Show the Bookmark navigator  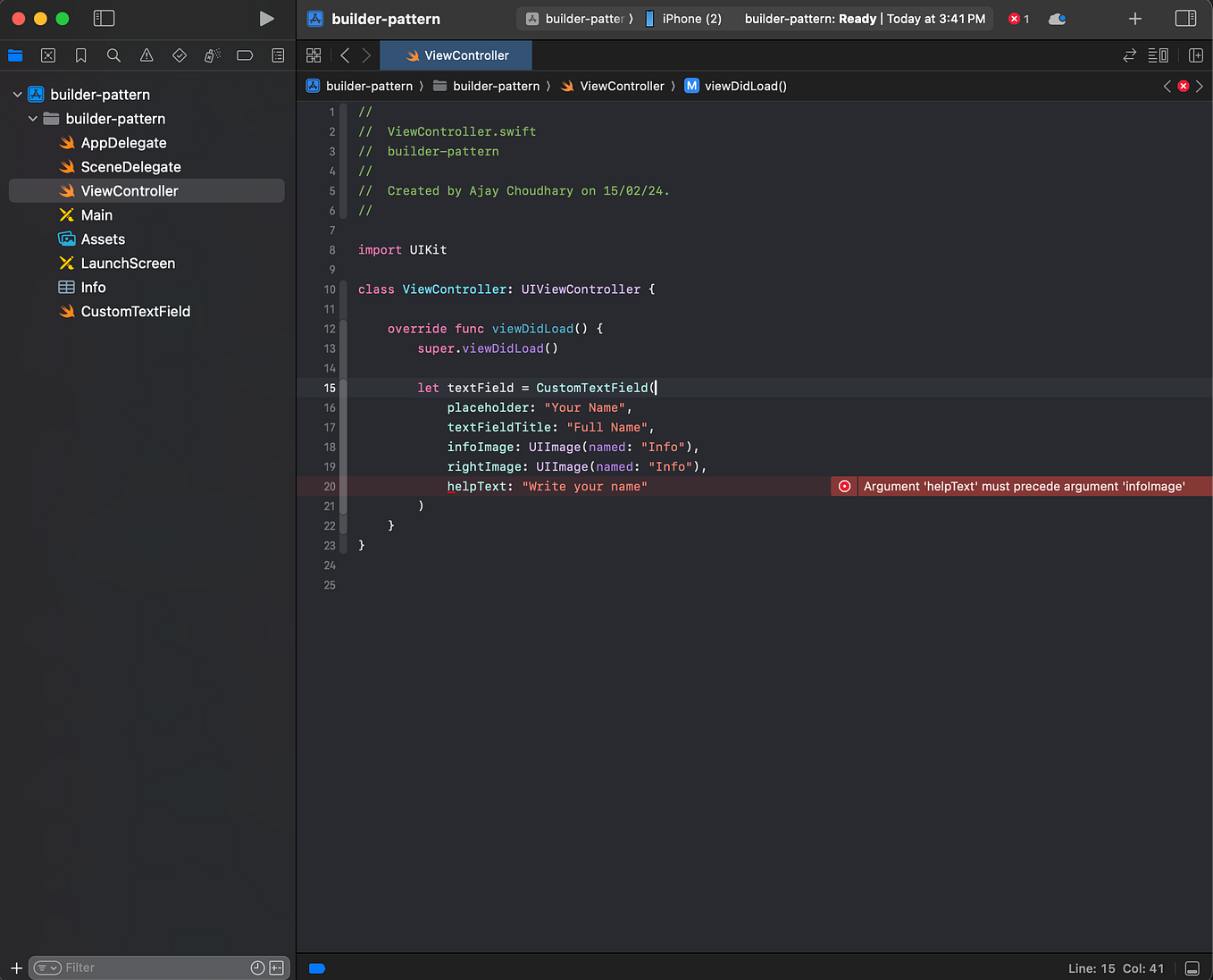[x=80, y=55]
